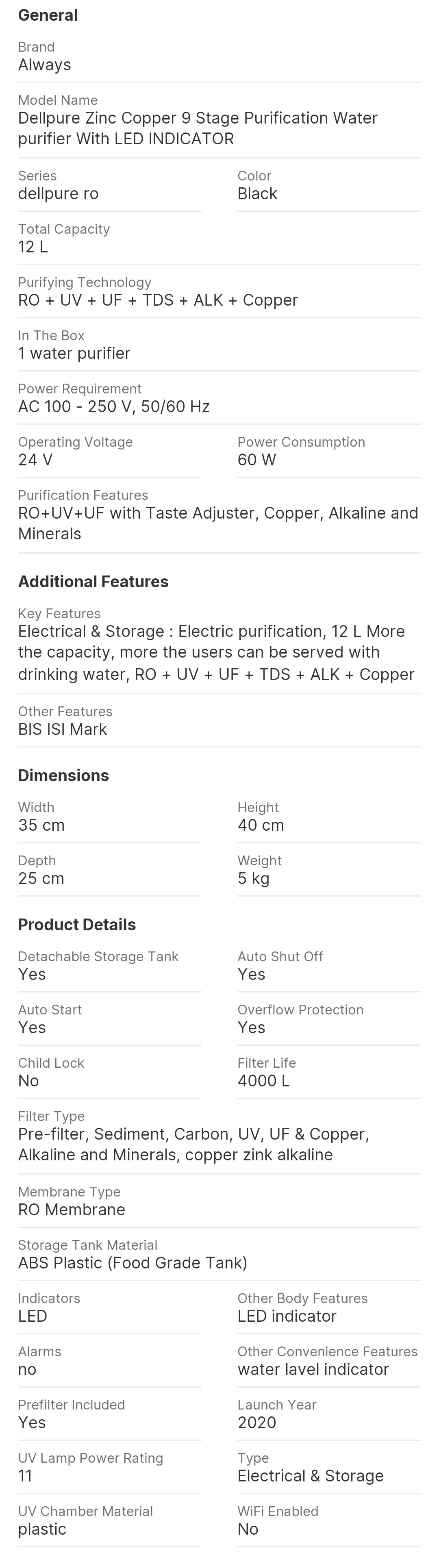This screenshot has height=1568, width=439.
Task: Click the Operating Voltage 24 V value
Action: click(35, 460)
